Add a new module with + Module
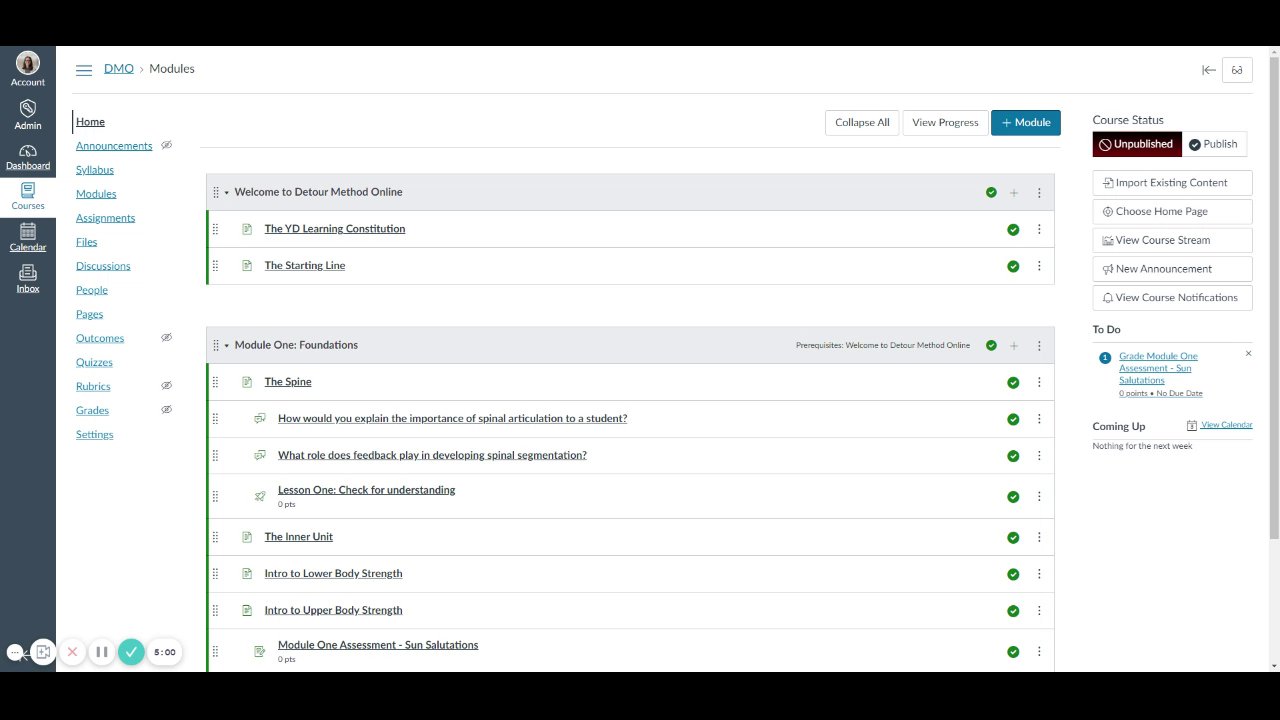Screen dimensions: 1280x720 point(1026,123)
